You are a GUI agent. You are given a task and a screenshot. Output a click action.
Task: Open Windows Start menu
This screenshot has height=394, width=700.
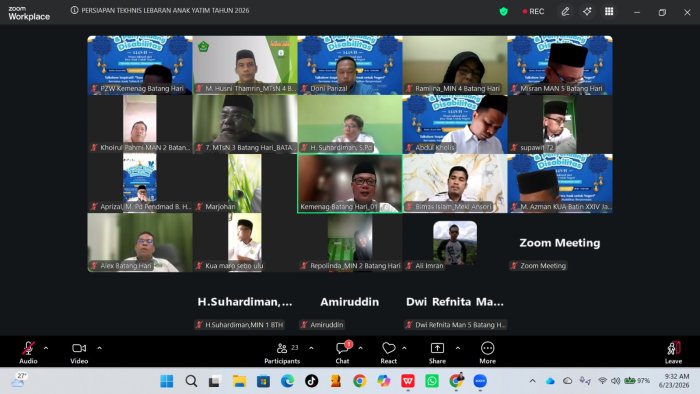tap(167, 381)
